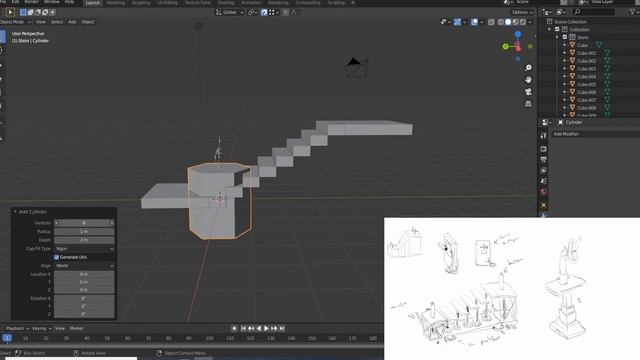Click the Radius 1 m field
The height and width of the screenshot is (360, 640).
coord(84,231)
